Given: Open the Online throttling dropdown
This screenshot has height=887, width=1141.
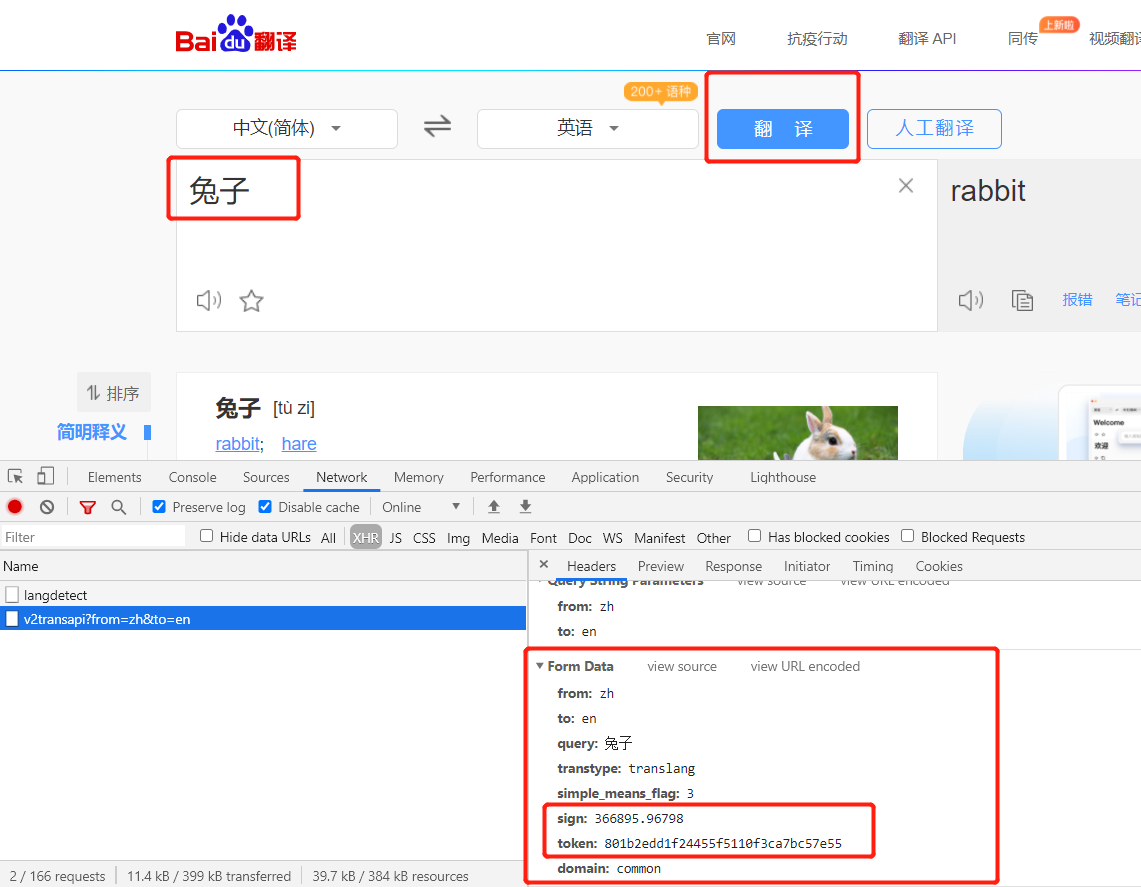Looking at the screenshot, I should point(421,507).
